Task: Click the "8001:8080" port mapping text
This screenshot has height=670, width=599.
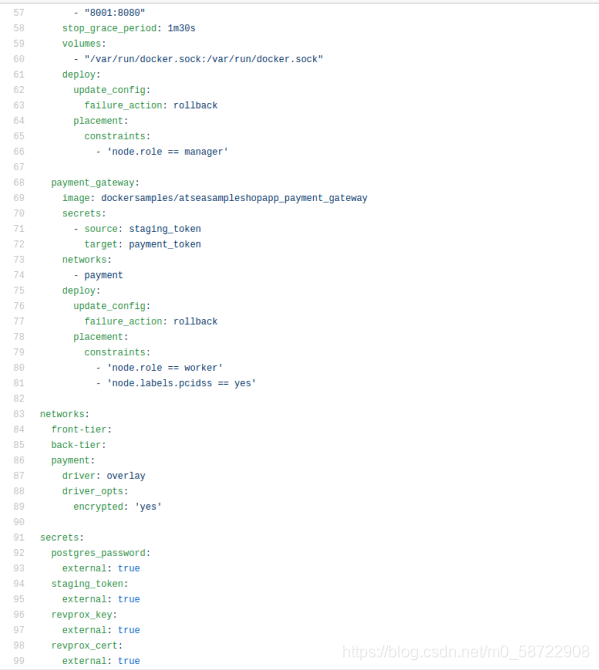Action: tap(115, 13)
